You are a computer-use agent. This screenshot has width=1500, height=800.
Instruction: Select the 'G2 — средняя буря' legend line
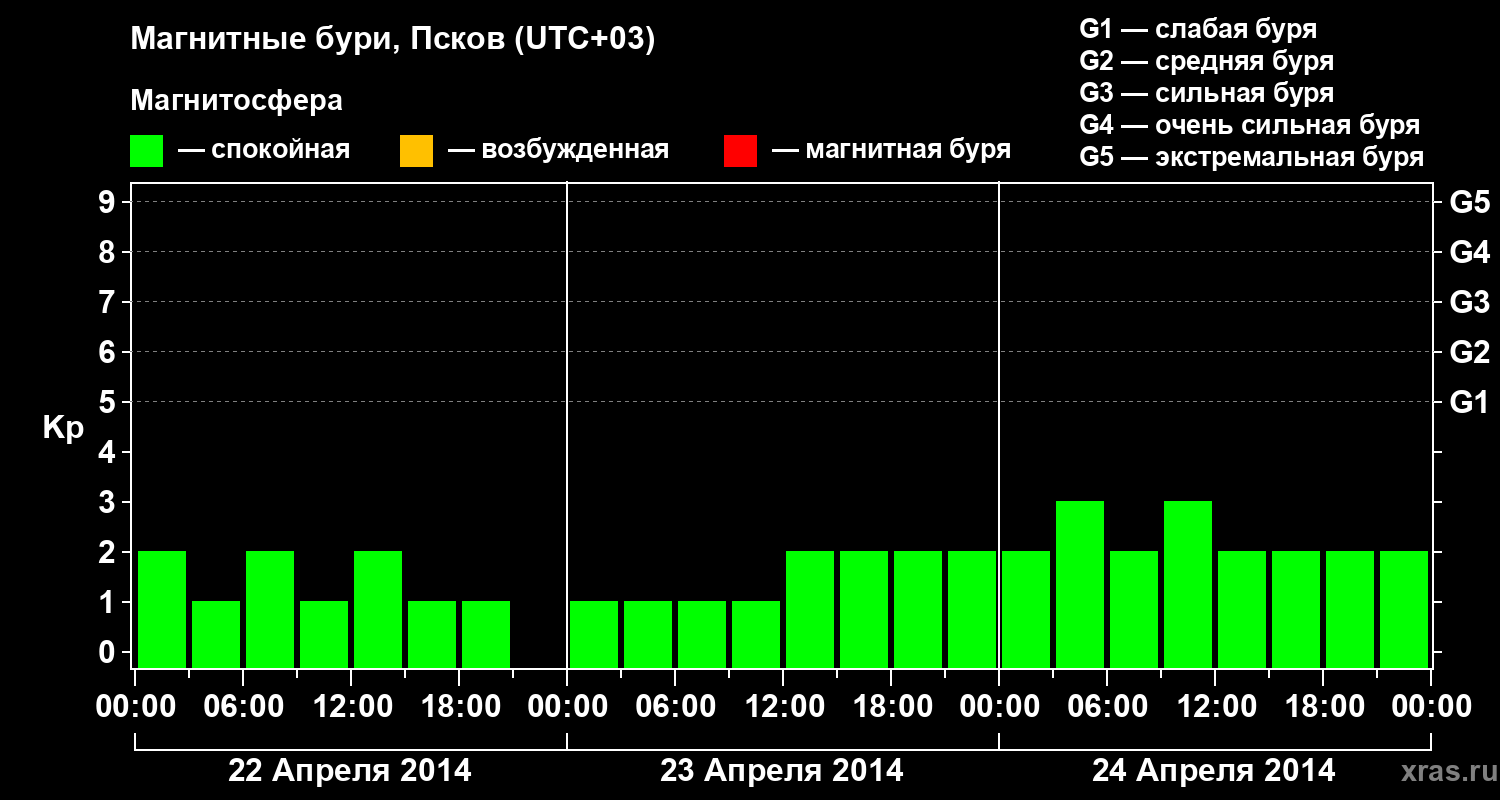(x=1207, y=61)
